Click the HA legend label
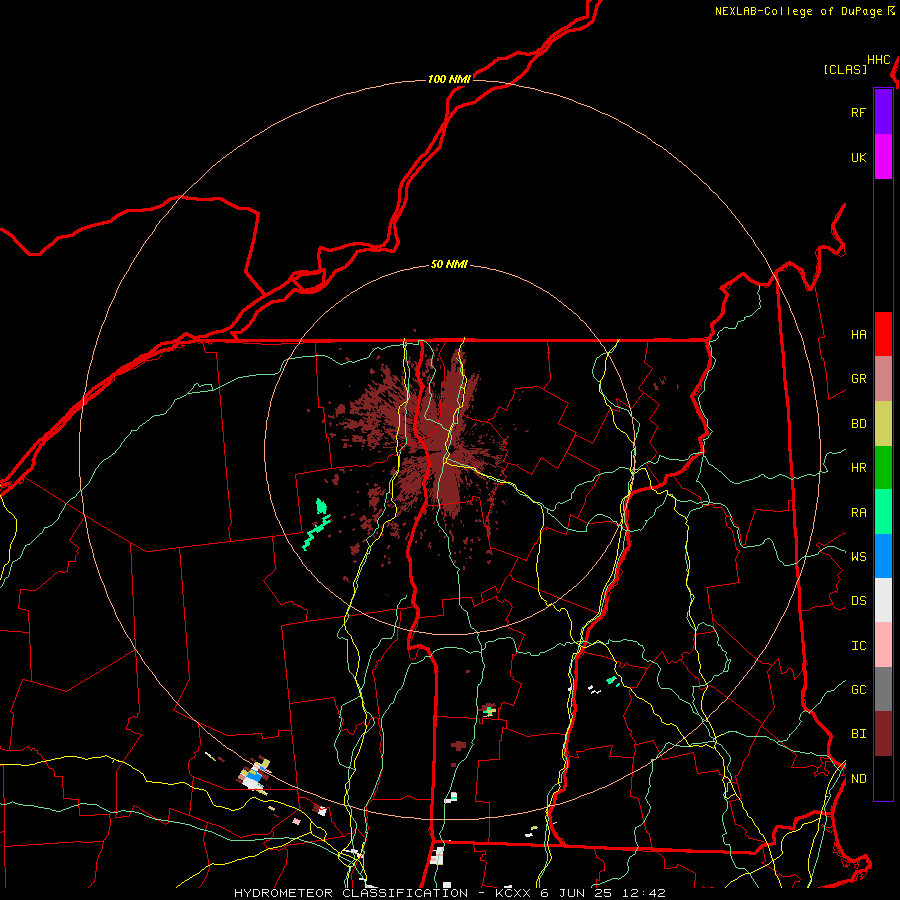This screenshot has height=900, width=900. point(858,335)
